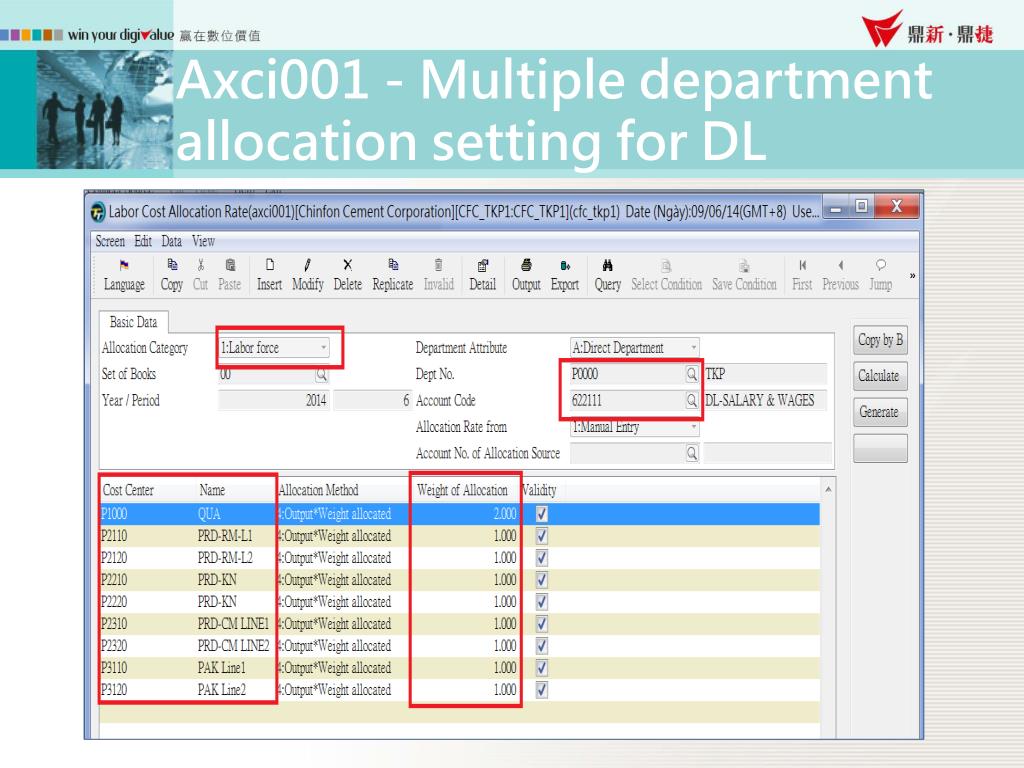
Task: Open the Set of Books lookup magnifier
Action: pos(321,374)
